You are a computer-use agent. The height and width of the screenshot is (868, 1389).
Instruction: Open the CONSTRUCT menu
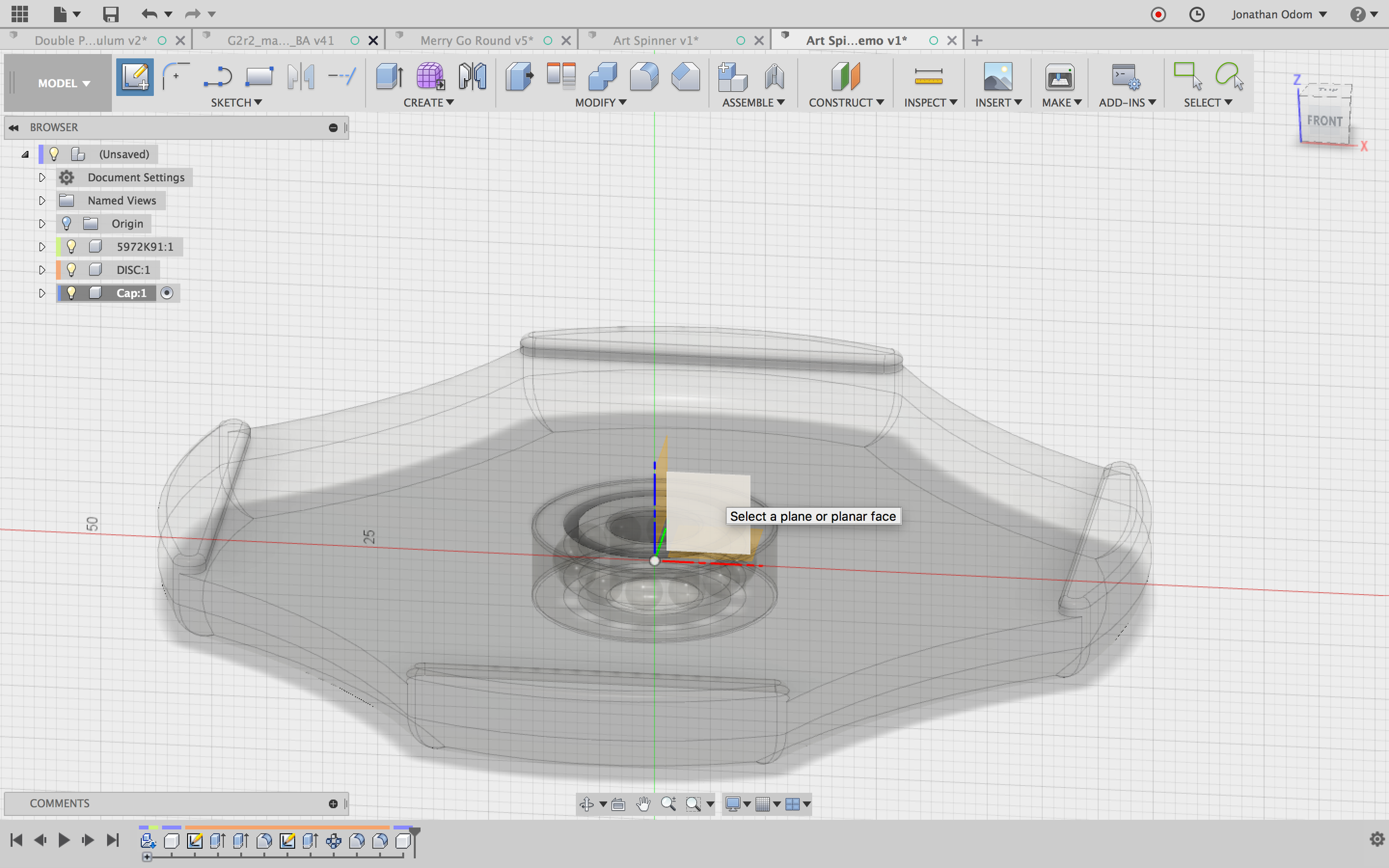pos(846,102)
